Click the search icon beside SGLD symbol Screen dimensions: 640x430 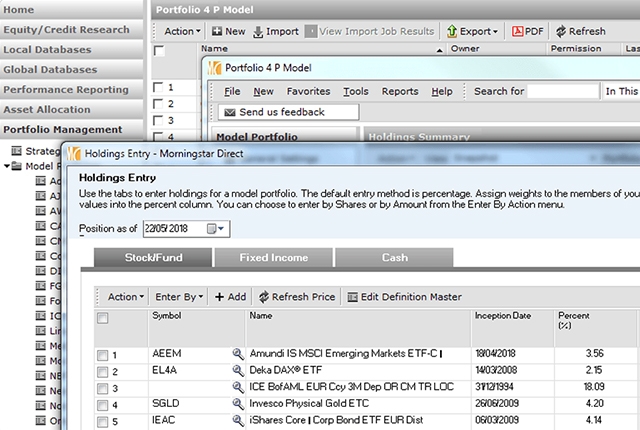tap(238, 404)
